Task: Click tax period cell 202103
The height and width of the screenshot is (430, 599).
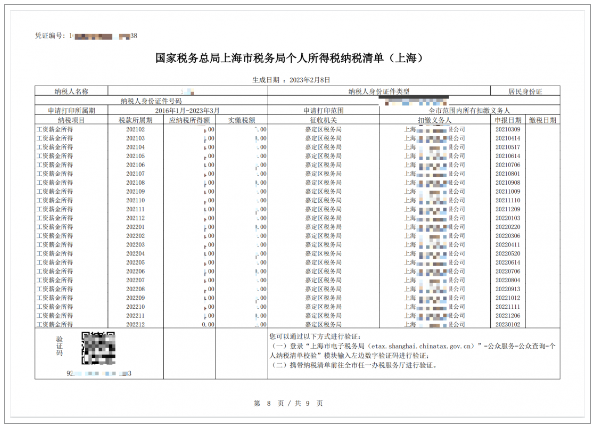Action: [136, 138]
